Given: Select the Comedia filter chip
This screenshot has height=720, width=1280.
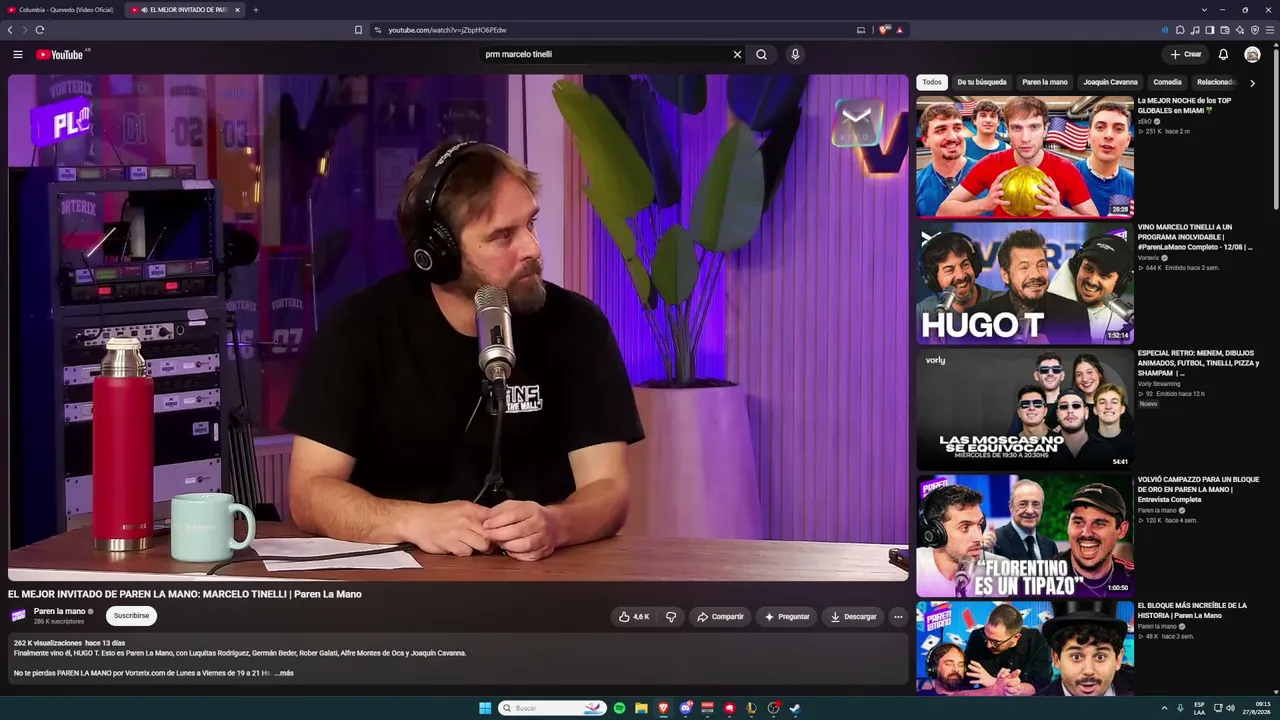Looking at the screenshot, I should 1167,82.
